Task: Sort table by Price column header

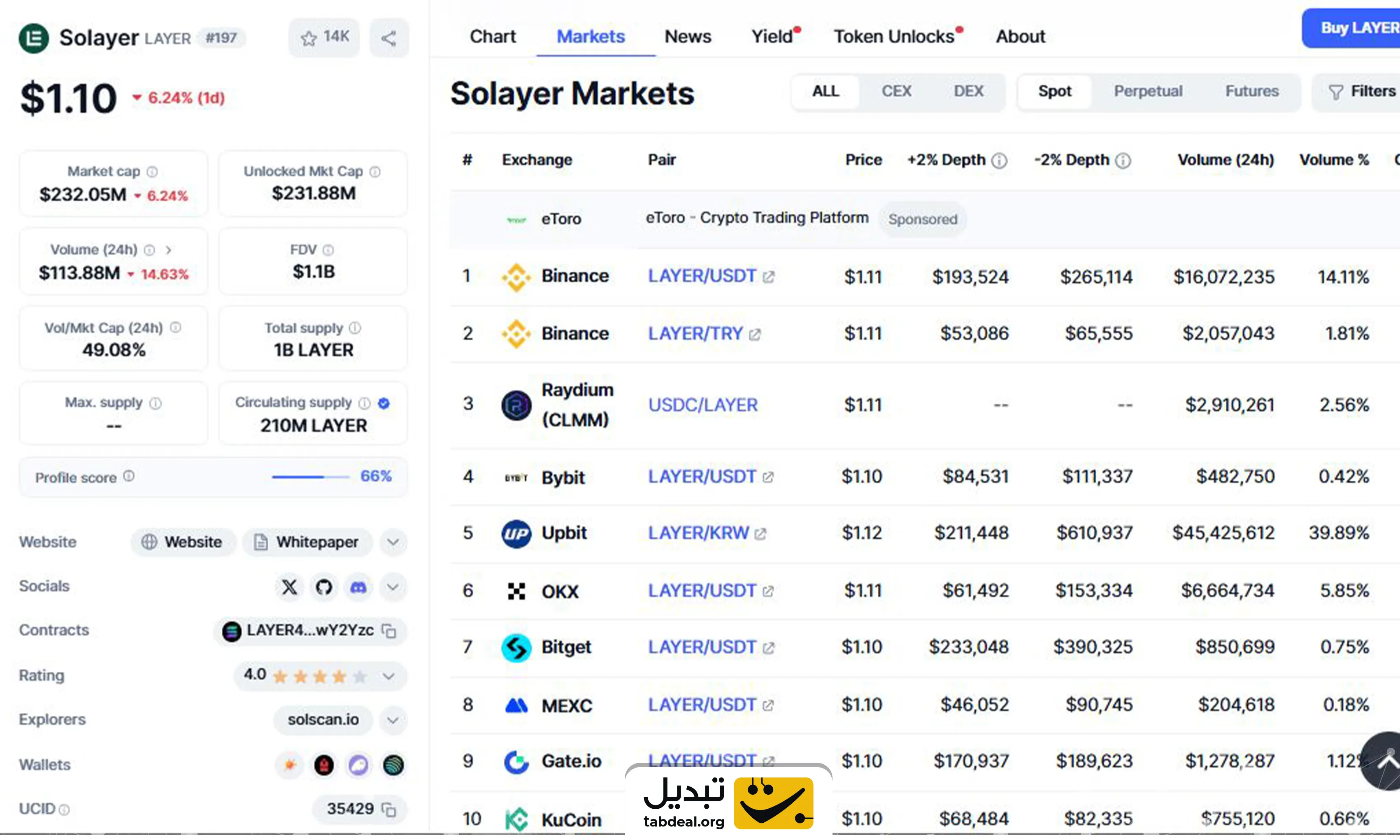Action: coord(863,160)
